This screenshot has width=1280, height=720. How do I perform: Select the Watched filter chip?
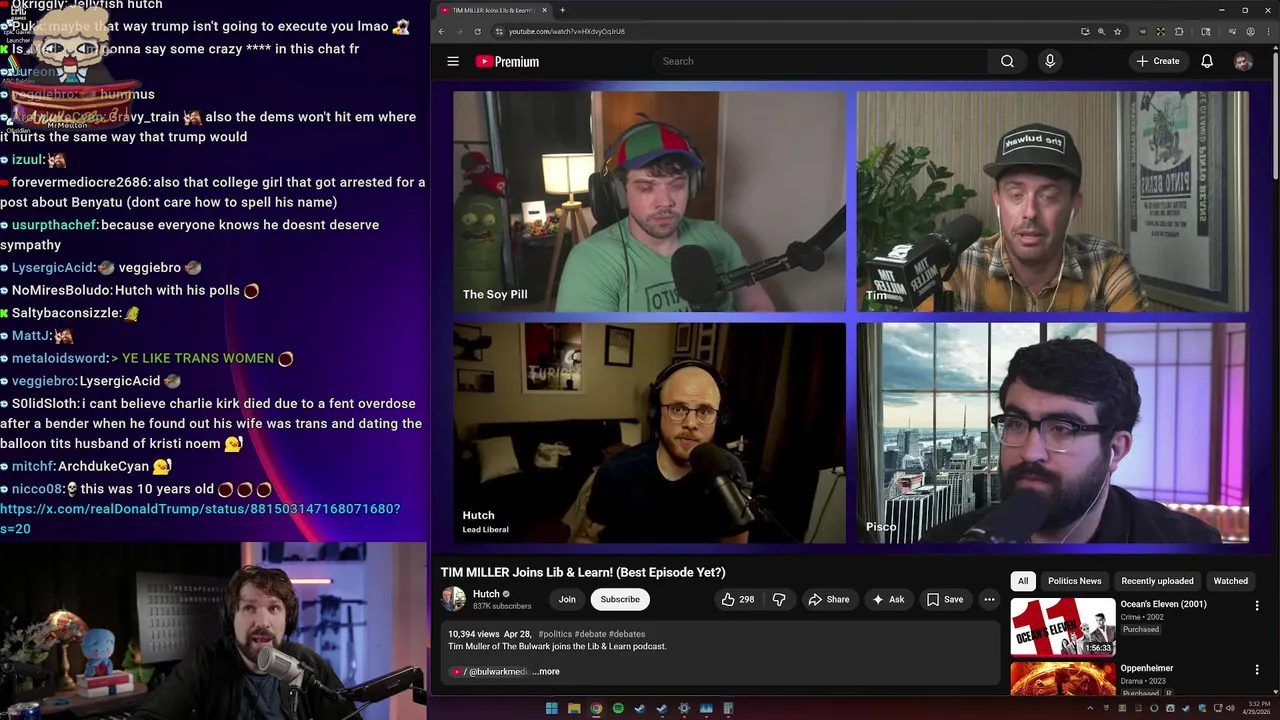tap(1230, 581)
